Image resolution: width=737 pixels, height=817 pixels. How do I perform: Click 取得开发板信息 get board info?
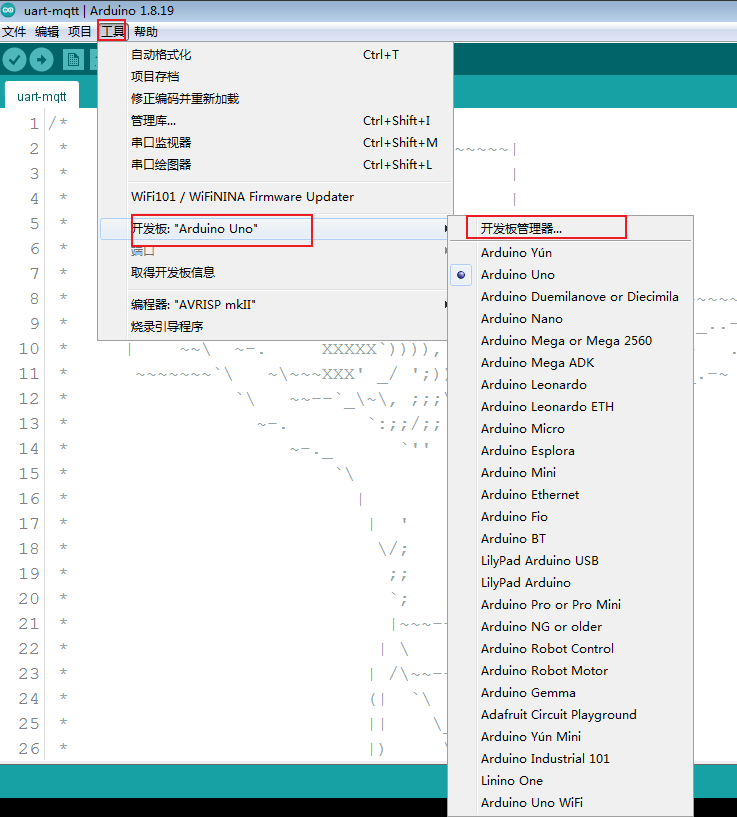click(173, 273)
